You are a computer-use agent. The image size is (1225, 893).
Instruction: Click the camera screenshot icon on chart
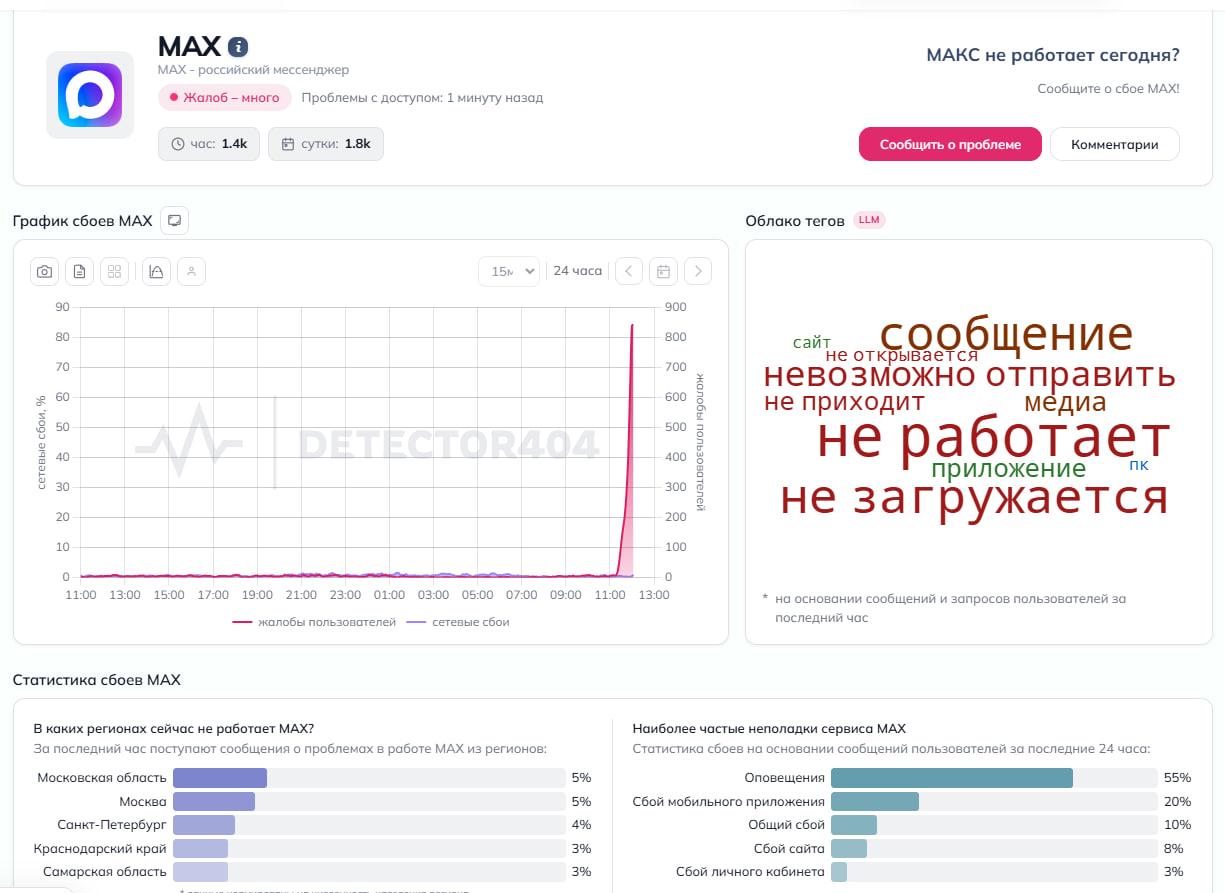44,271
